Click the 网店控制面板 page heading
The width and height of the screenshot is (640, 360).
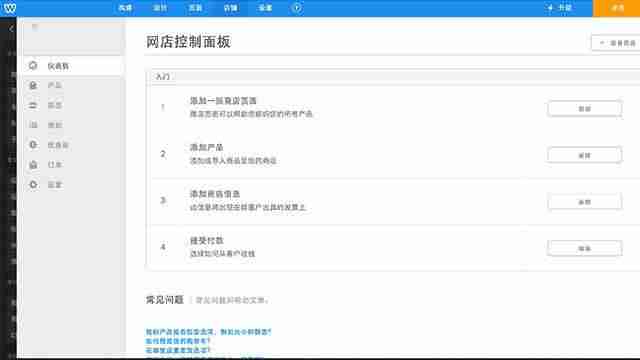tap(188, 42)
